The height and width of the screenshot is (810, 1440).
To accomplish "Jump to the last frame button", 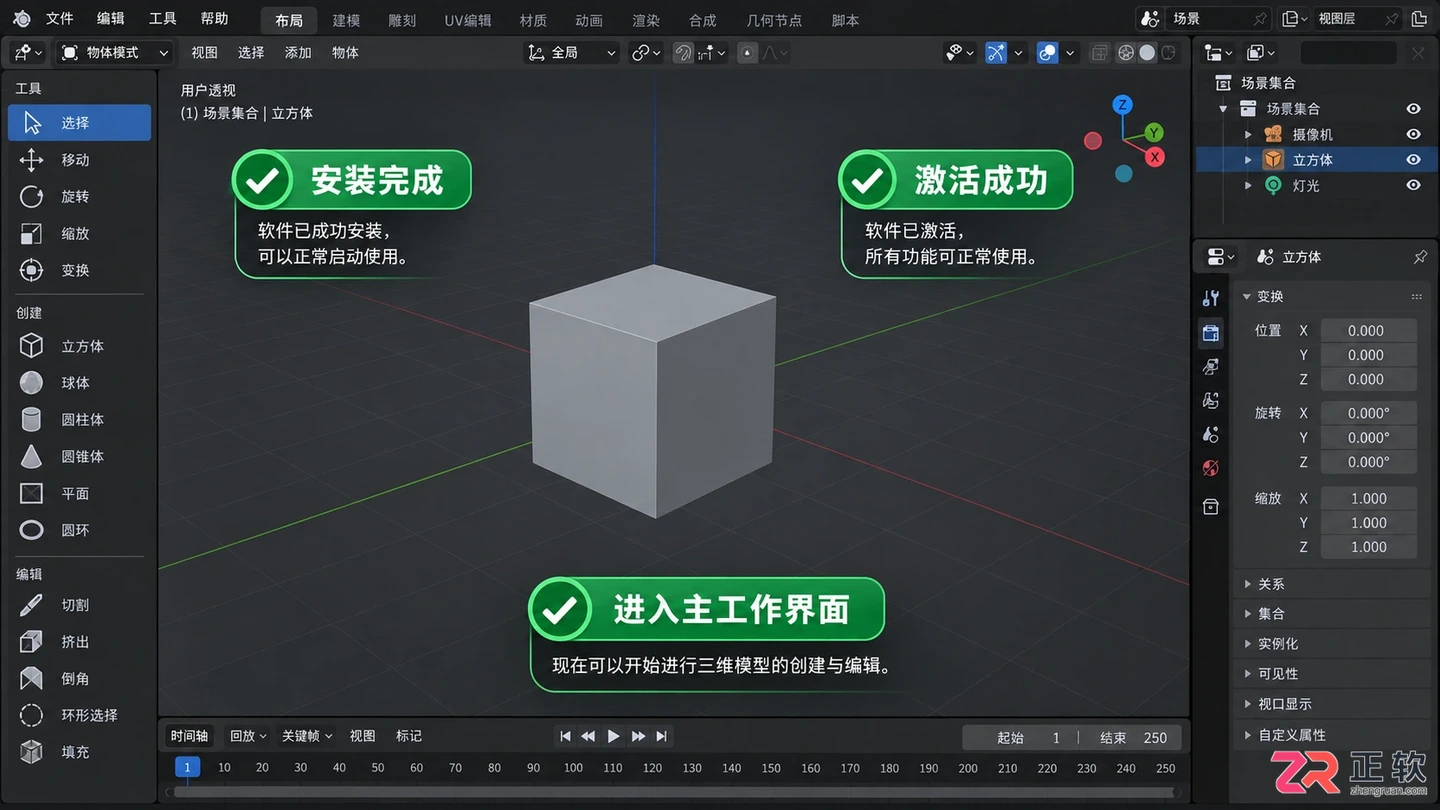I will pyautogui.click(x=661, y=736).
